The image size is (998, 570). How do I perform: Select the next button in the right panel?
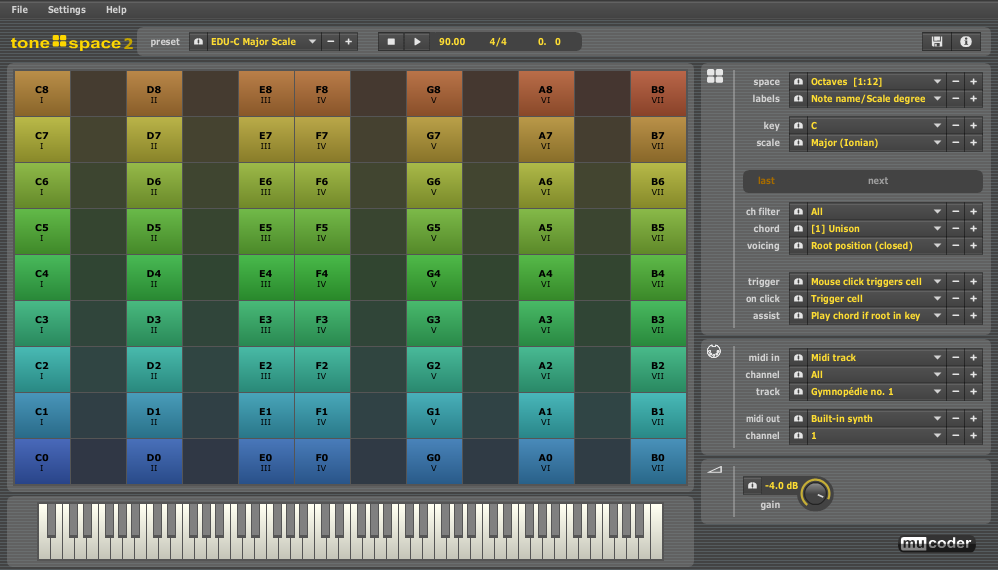pos(878,181)
